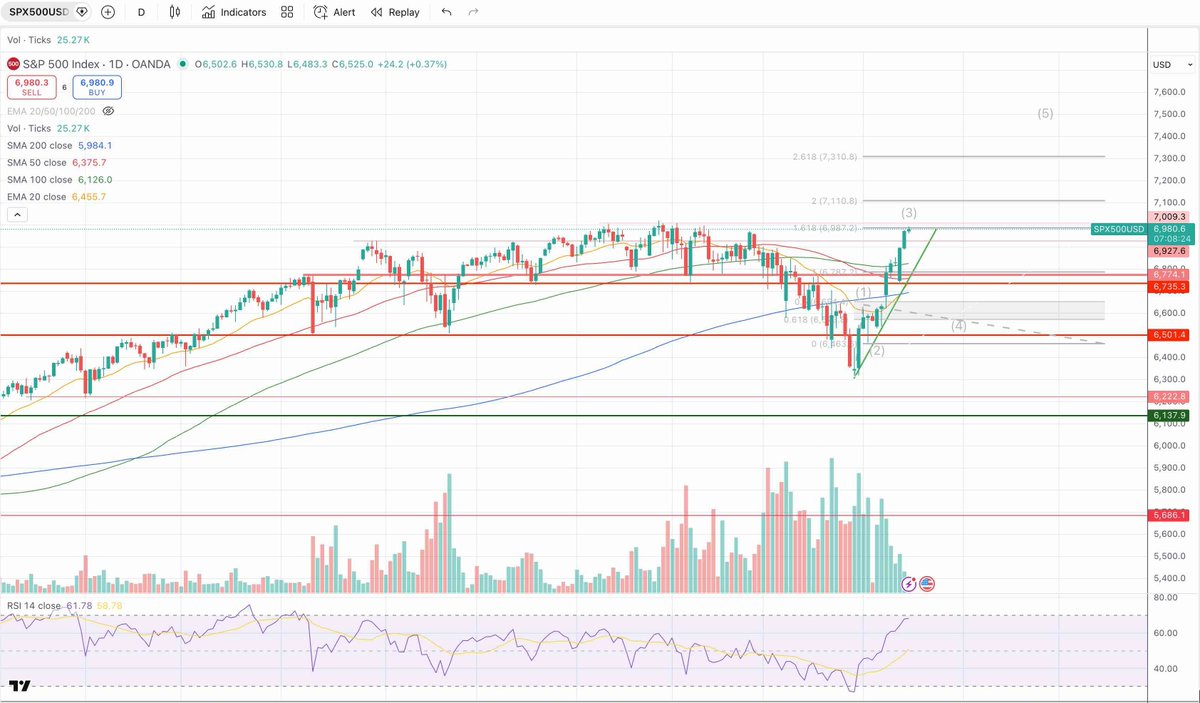Open the lightning event icon on chart
1200x703 pixels.
(909, 582)
